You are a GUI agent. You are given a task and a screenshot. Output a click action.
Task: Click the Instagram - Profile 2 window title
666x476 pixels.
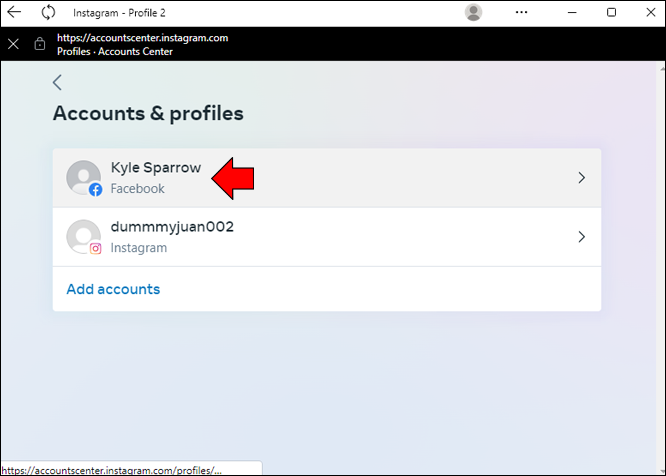(x=119, y=13)
